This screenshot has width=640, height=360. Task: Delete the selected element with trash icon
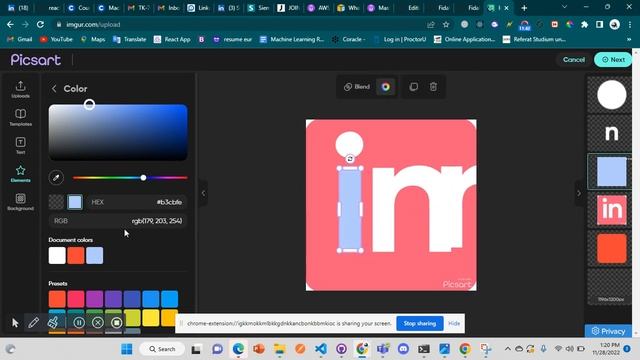click(433, 87)
